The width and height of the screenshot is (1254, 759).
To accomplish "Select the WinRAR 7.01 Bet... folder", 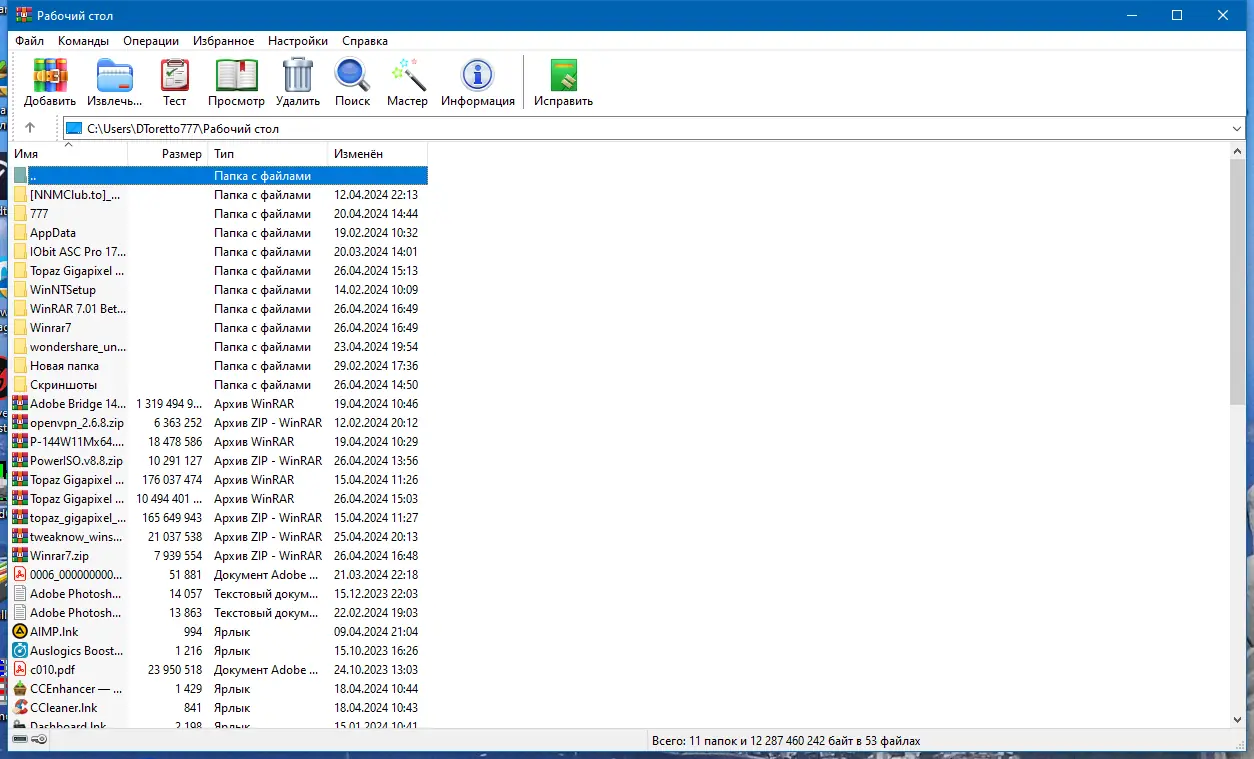I will pos(219,309).
